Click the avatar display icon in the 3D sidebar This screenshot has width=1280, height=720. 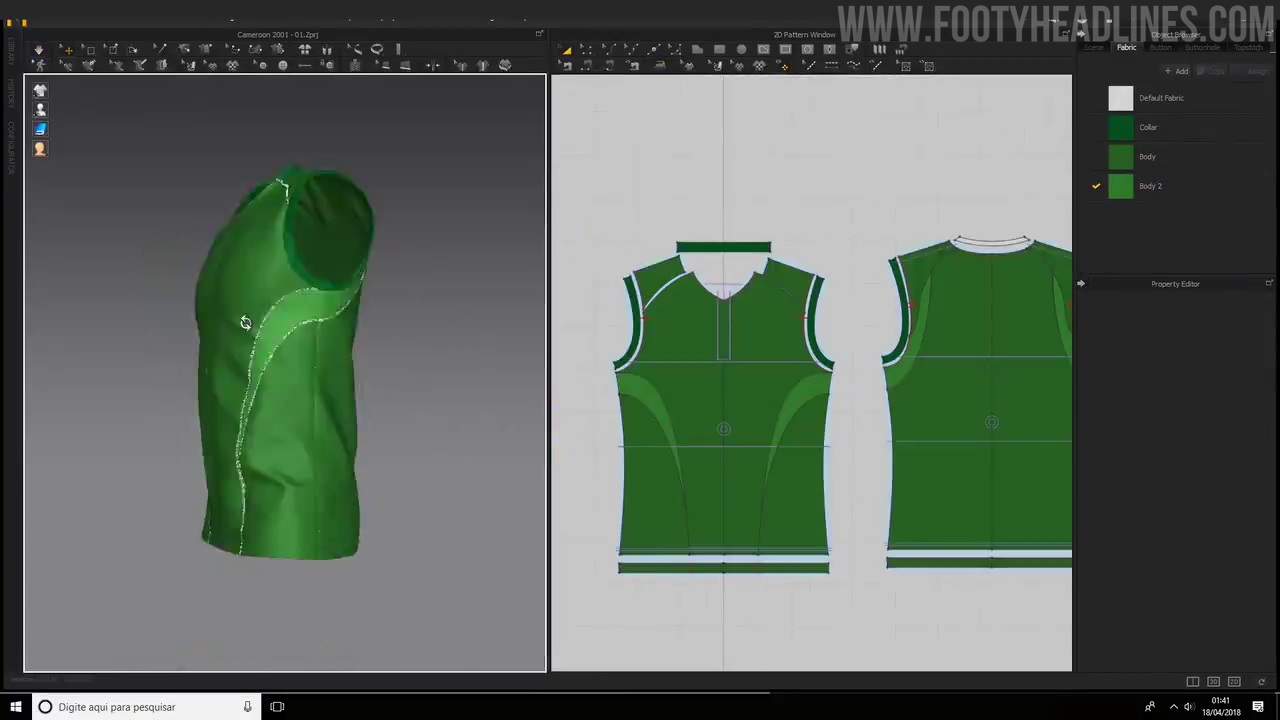[40, 110]
